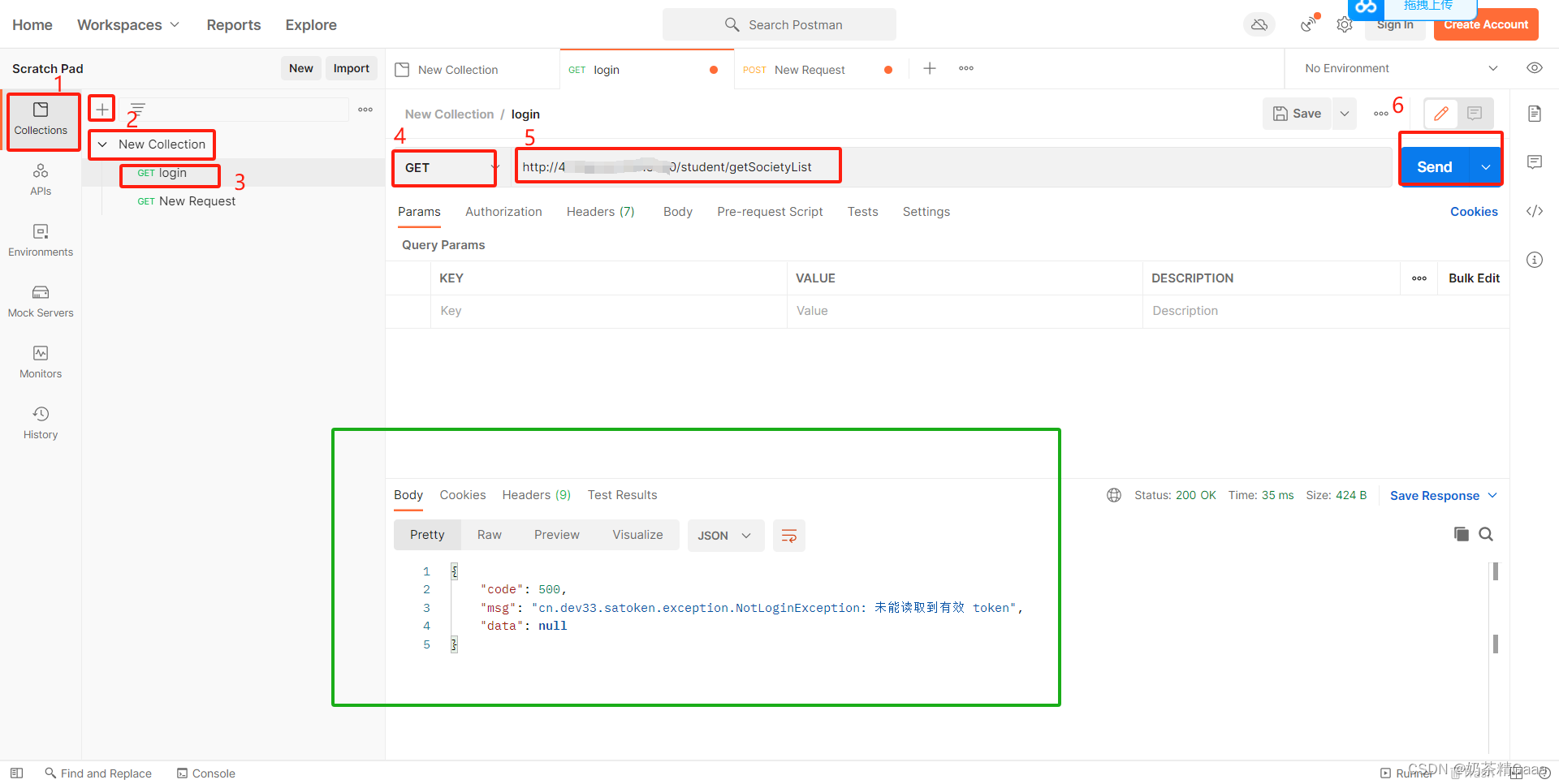Image resolution: width=1559 pixels, height=784 pixels.
Task: Open query params column options ellipsis
Action: tap(1419, 278)
